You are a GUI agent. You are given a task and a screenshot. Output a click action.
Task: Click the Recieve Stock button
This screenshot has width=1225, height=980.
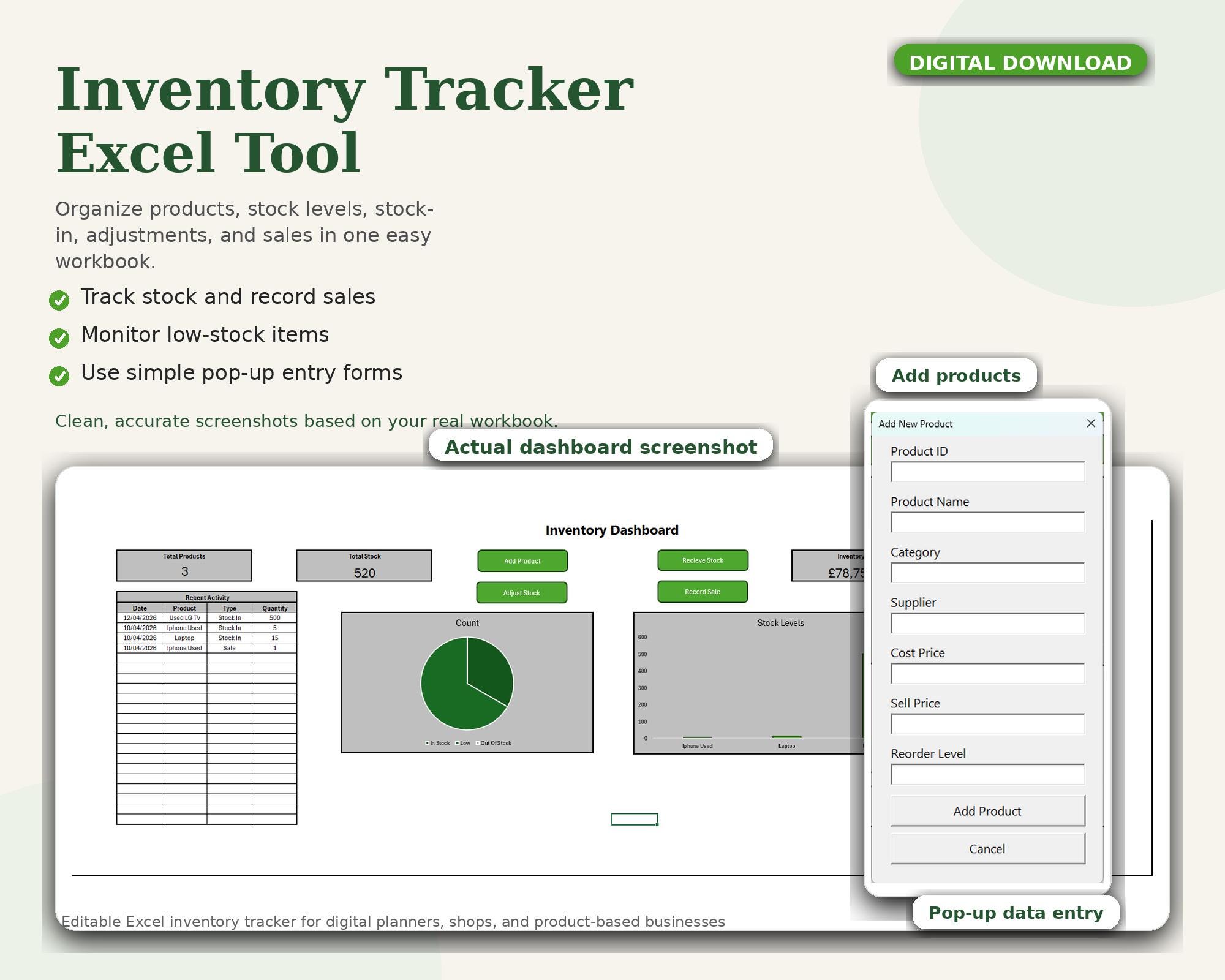coord(703,560)
